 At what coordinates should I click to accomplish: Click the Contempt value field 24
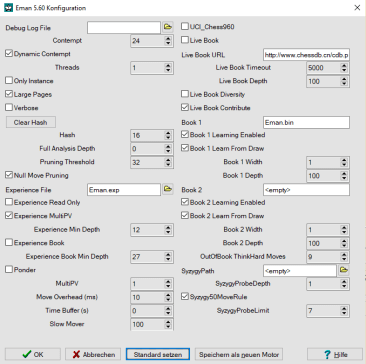(147, 41)
